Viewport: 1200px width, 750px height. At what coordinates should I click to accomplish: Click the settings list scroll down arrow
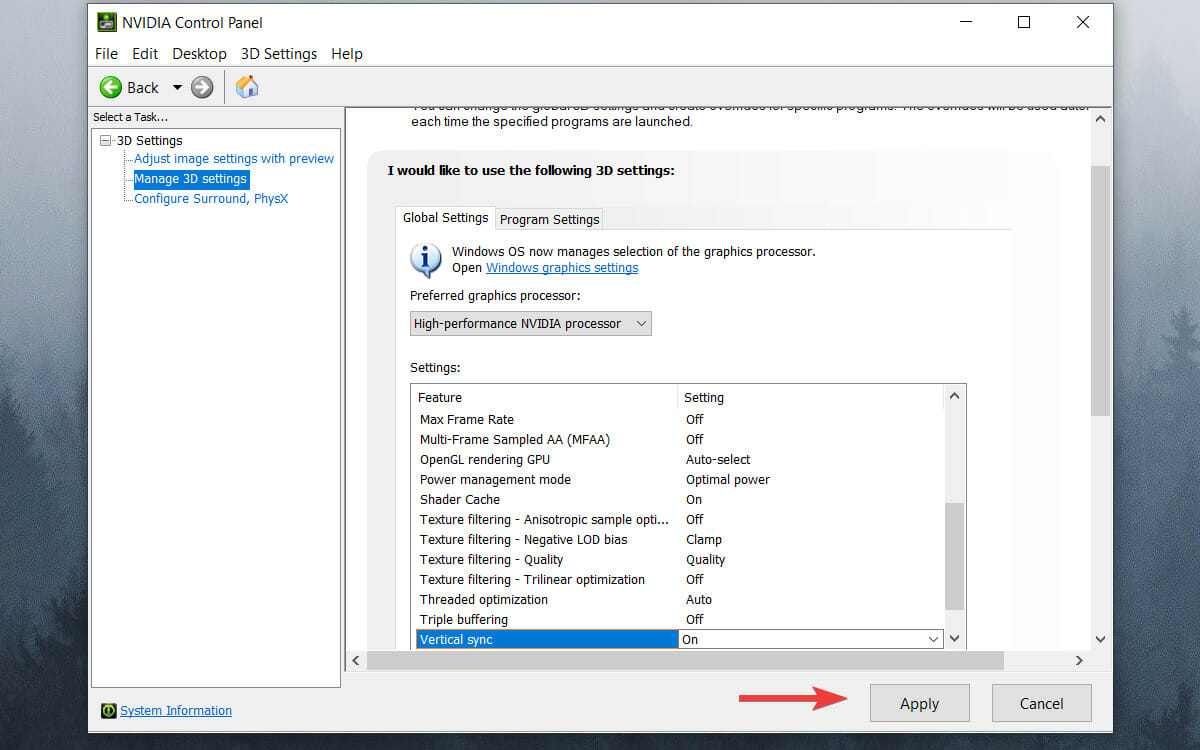(x=954, y=639)
